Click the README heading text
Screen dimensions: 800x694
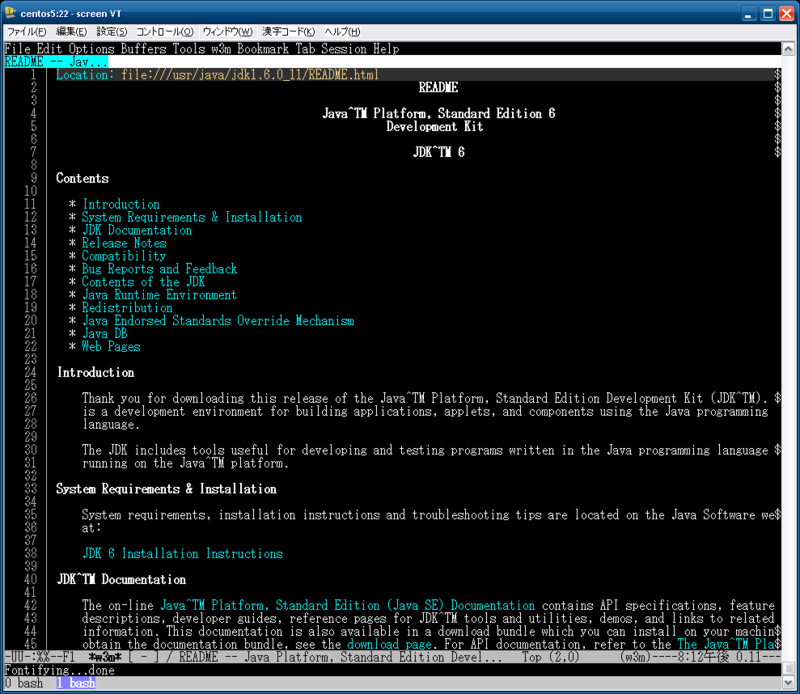click(438, 88)
